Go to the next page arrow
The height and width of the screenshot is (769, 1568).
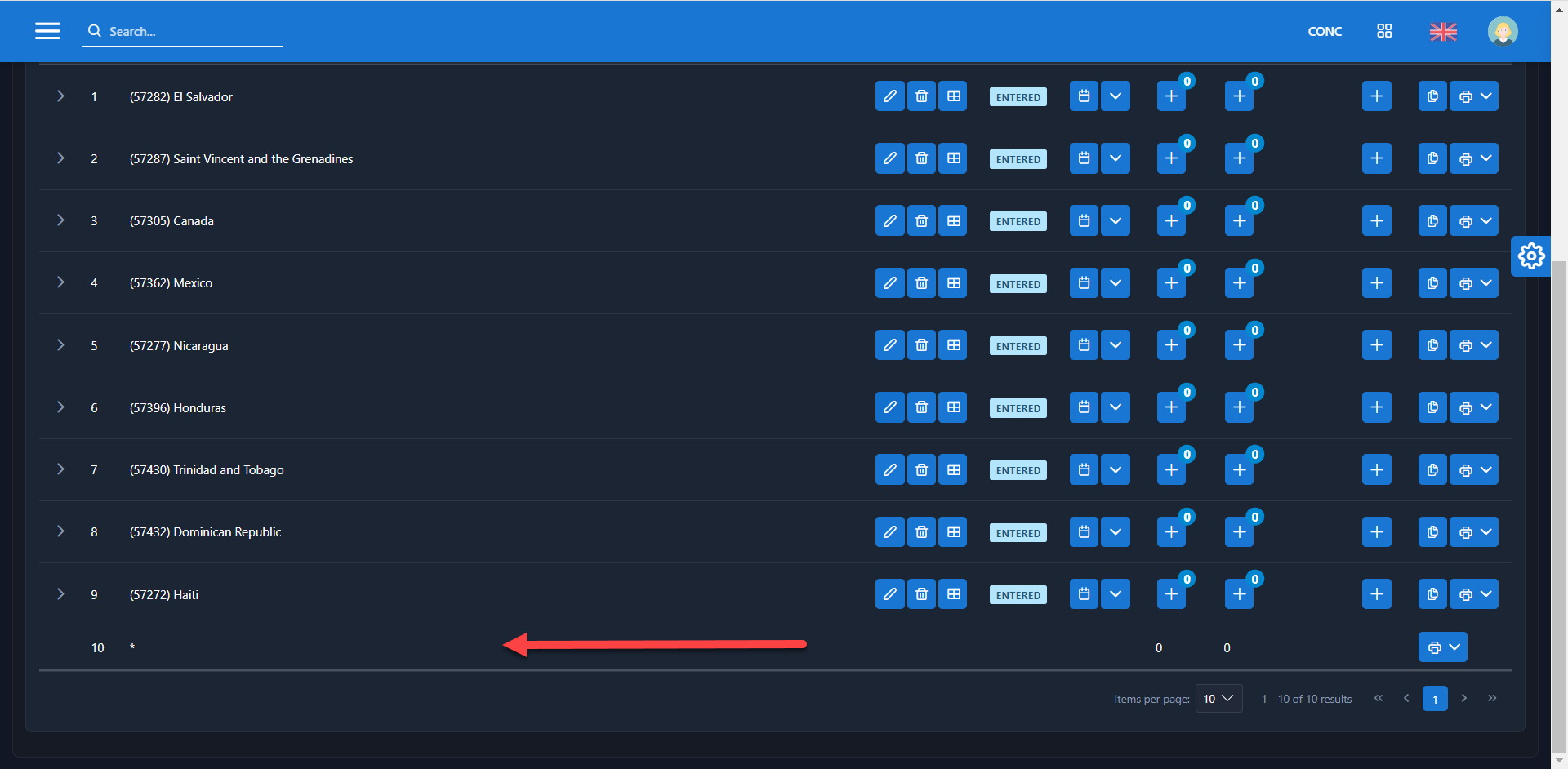click(x=1464, y=698)
